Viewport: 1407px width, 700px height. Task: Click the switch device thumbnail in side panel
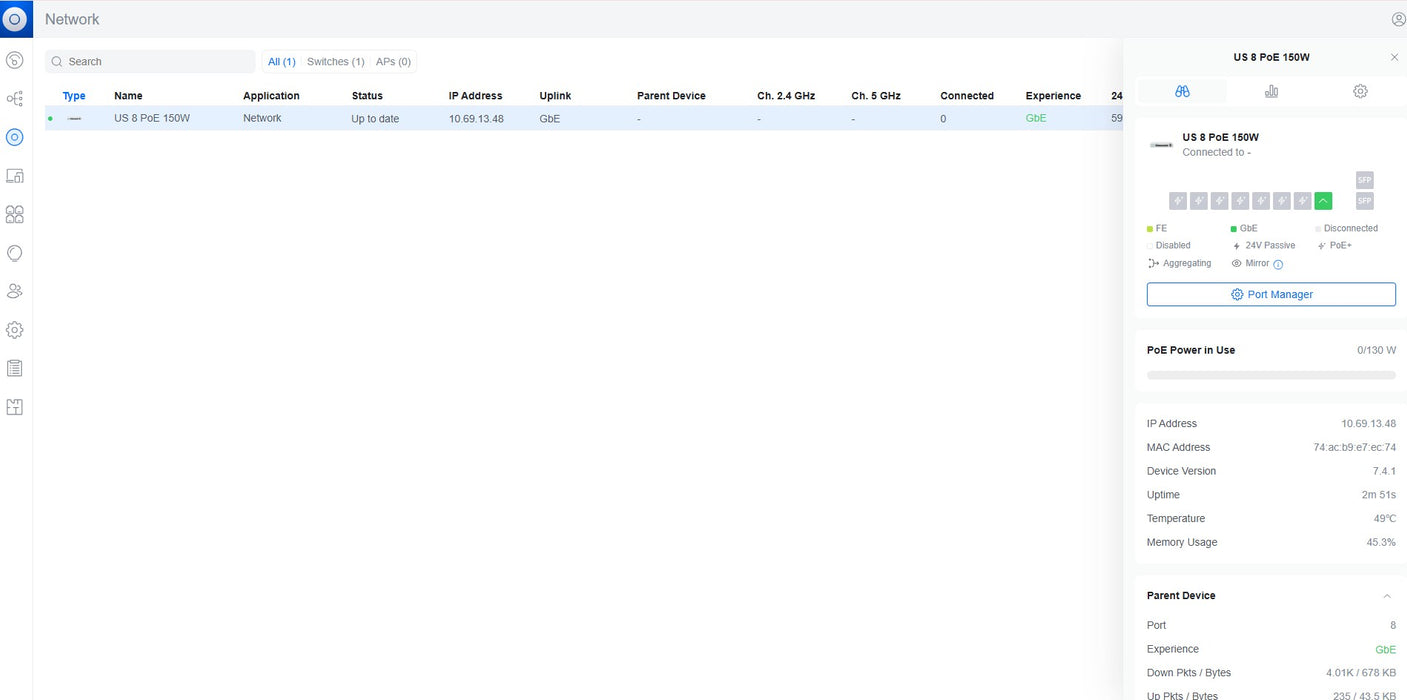[x=1161, y=145]
